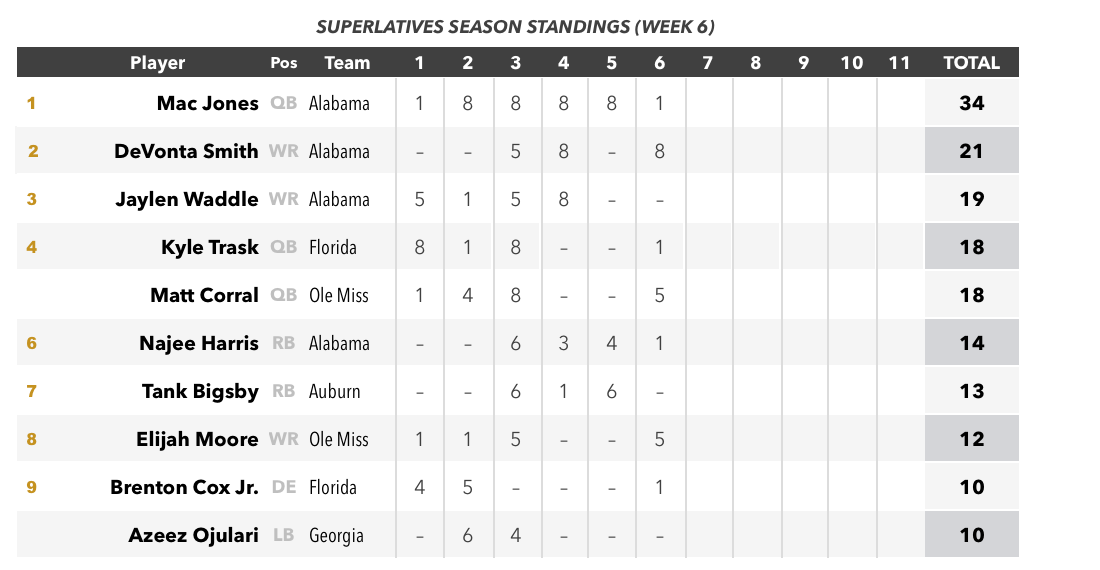The width and height of the screenshot is (1100, 570).
Task: Click Auburn team cell for Tank Bigsby
Action: coord(335,391)
